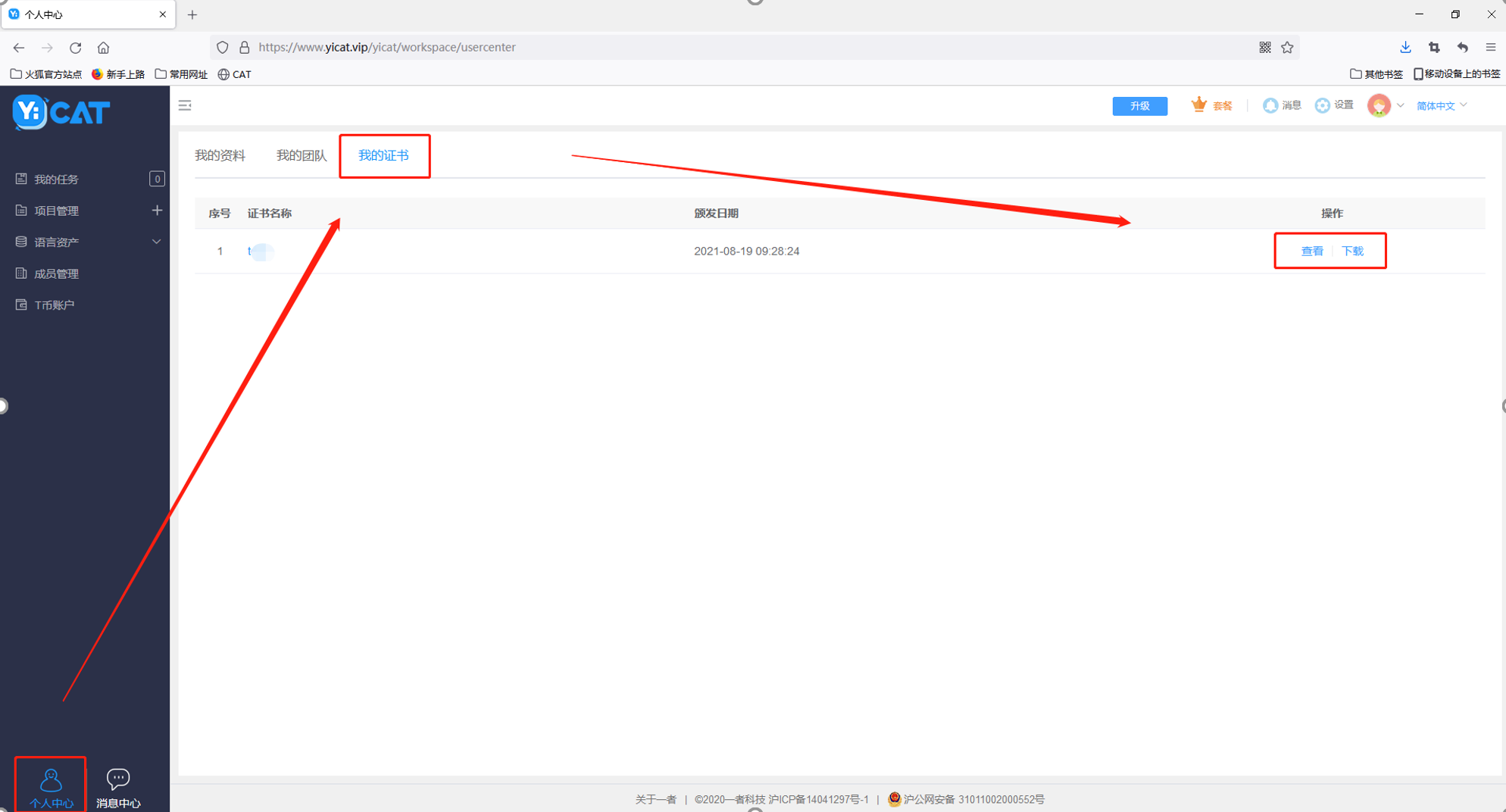The width and height of the screenshot is (1506, 812).
Task: Open Member Management in sidebar
Action: pos(56,273)
